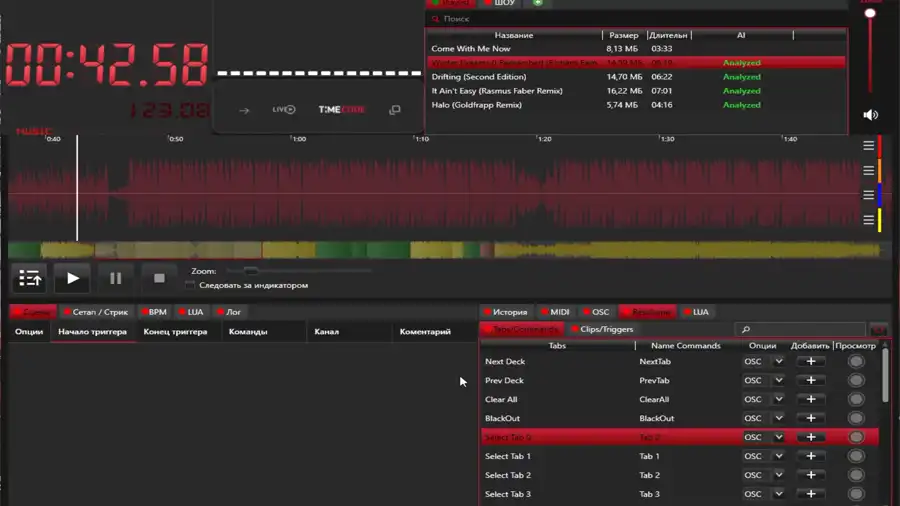Open OSC options dropdown for Select Tab 2
Viewport: 900px width, 506px height.
point(778,476)
